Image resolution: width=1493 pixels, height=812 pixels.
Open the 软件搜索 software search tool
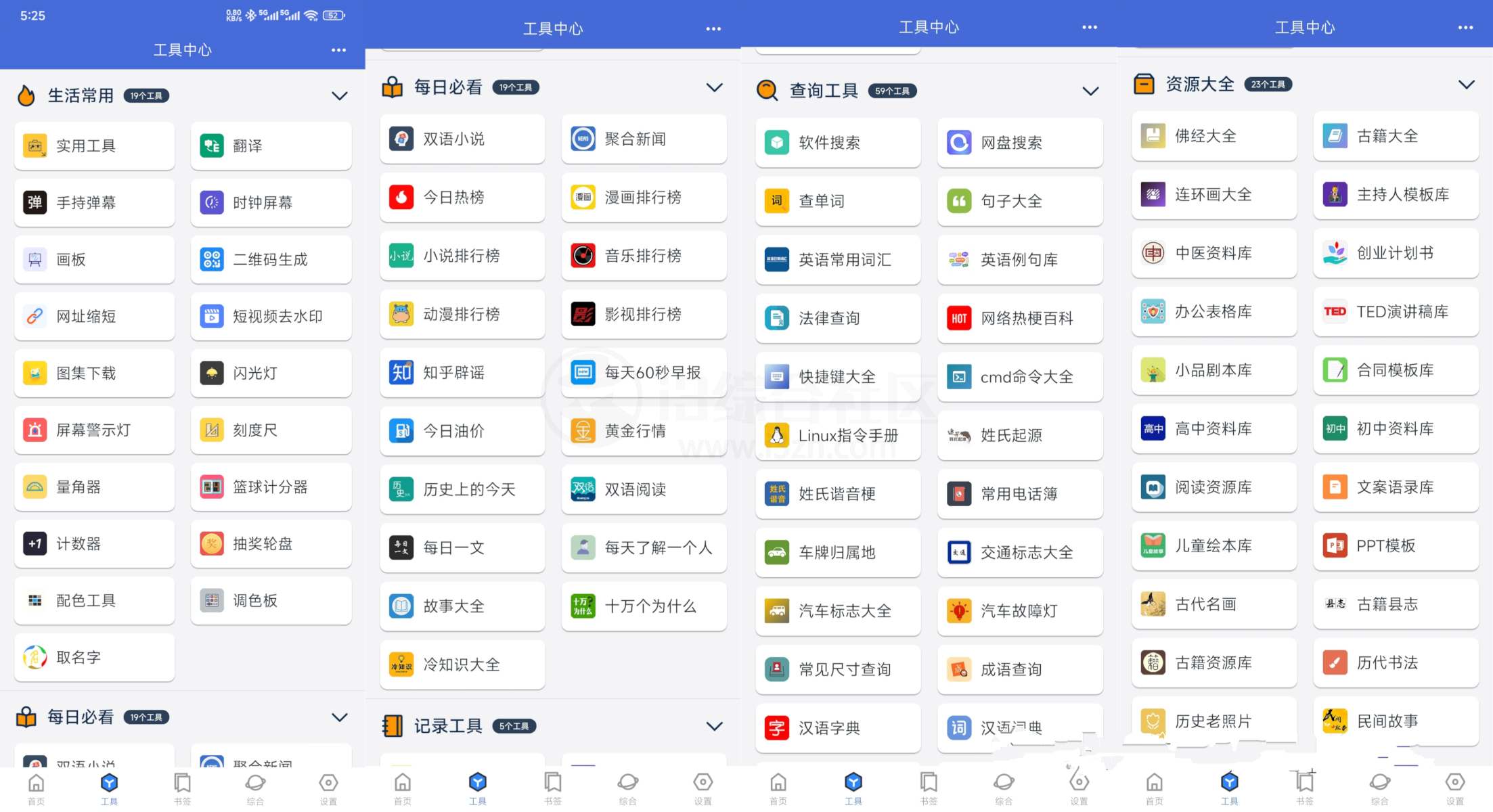click(837, 142)
